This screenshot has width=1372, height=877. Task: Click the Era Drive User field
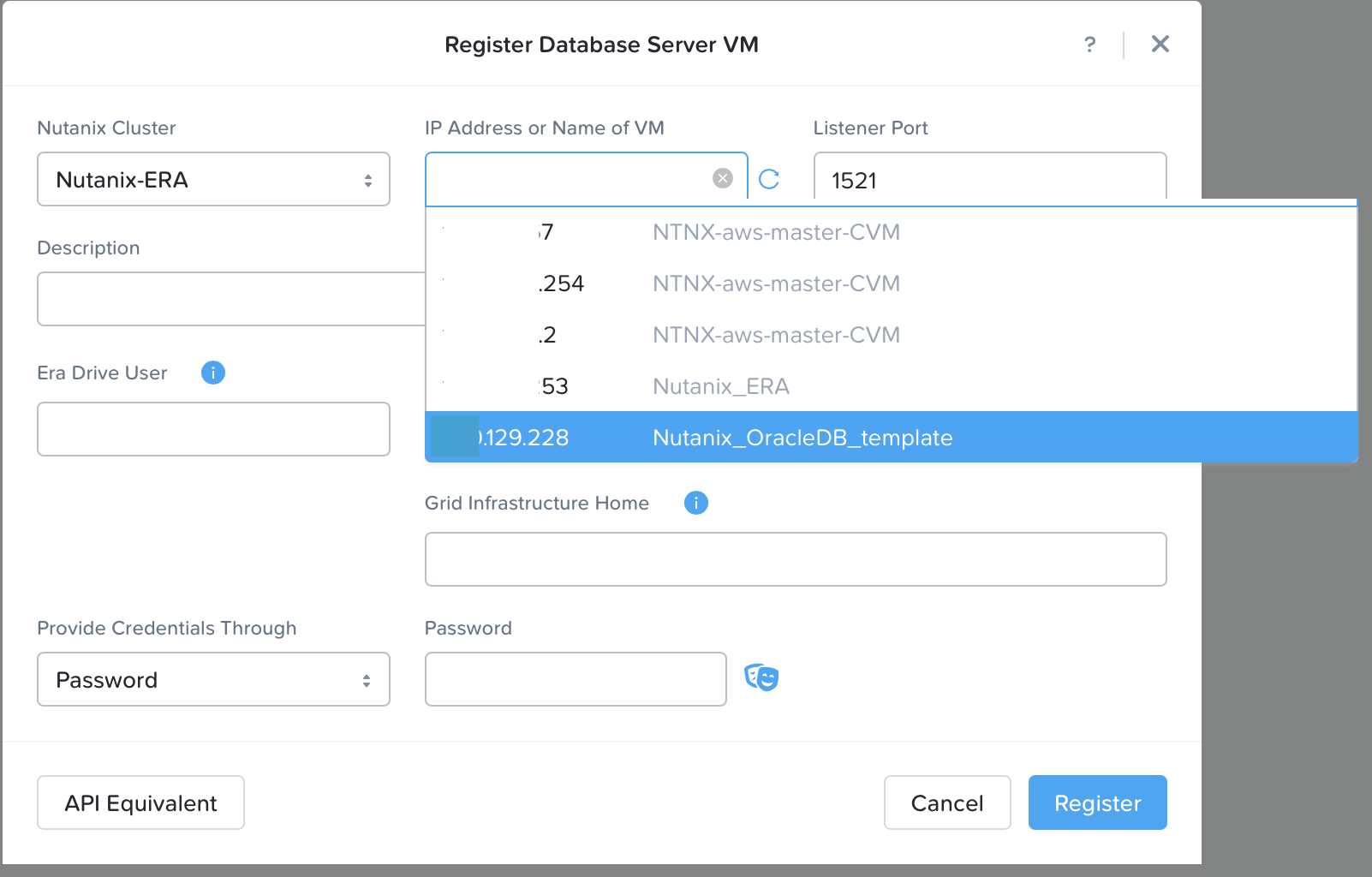coord(213,429)
